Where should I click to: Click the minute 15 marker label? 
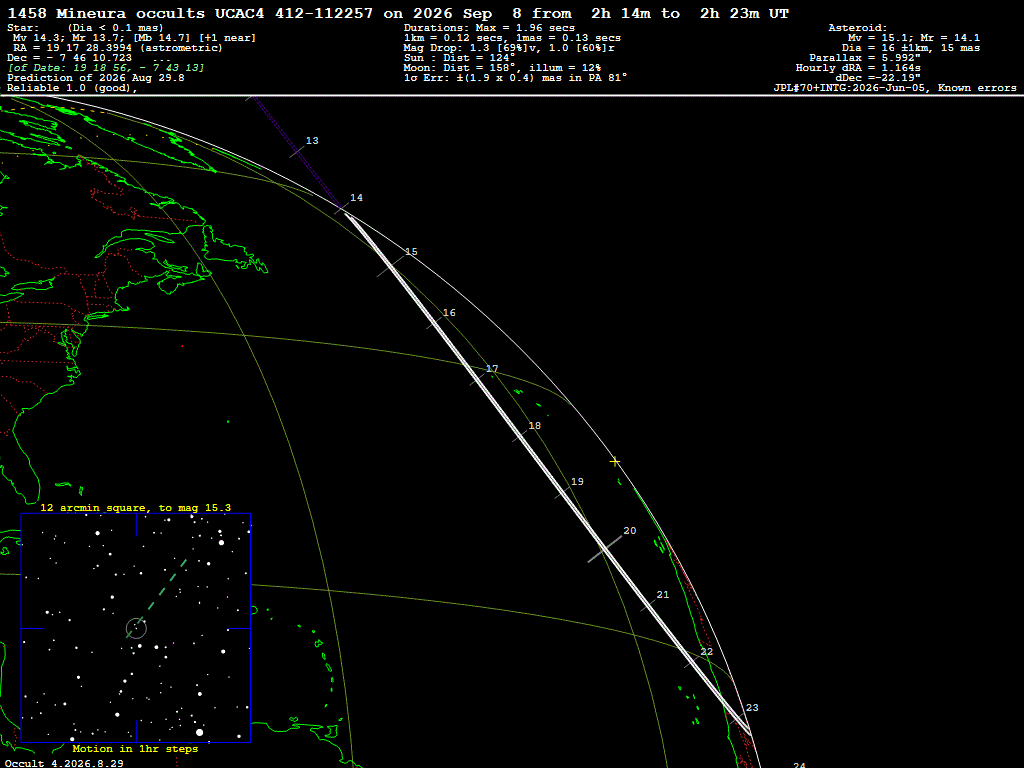coord(411,251)
